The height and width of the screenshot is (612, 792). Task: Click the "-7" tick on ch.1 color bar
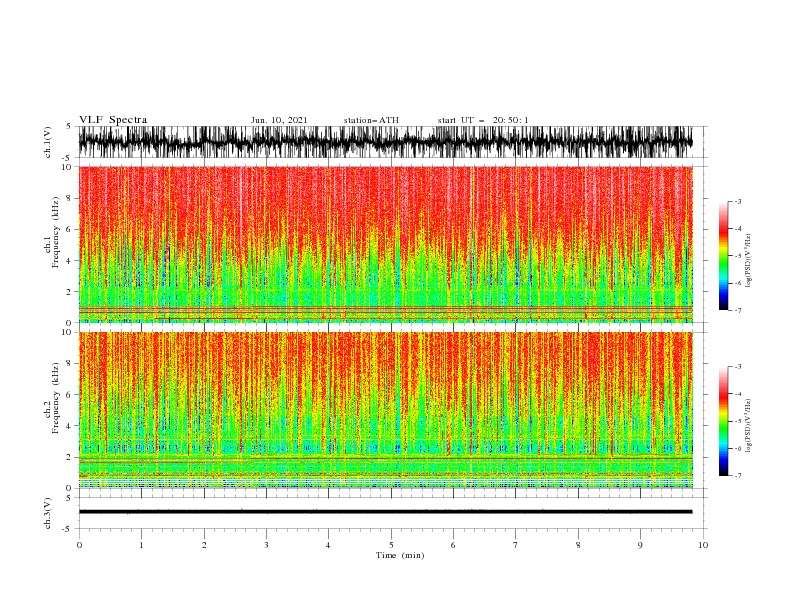pos(738,310)
